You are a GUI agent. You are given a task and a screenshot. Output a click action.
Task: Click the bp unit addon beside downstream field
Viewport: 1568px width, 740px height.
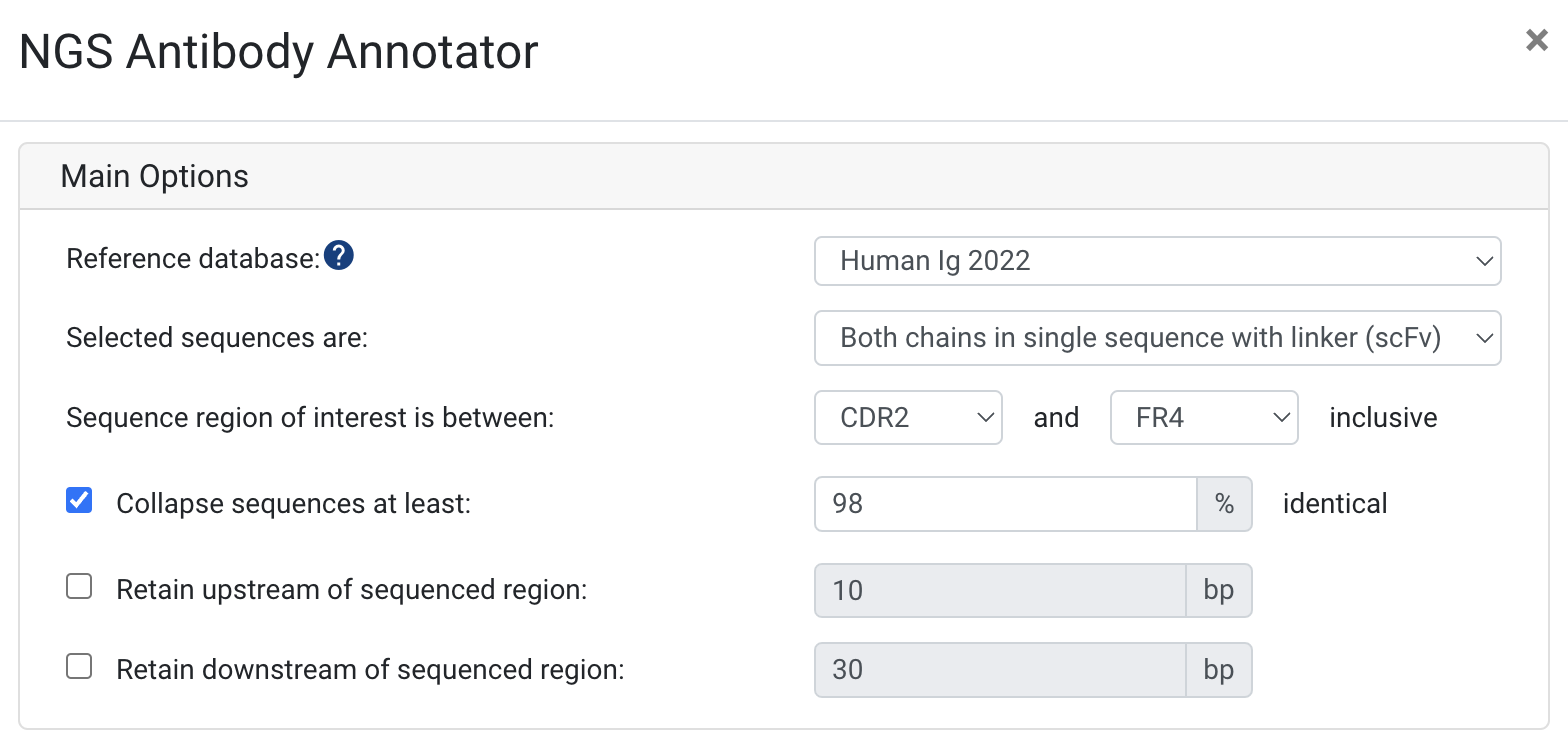point(1219,669)
